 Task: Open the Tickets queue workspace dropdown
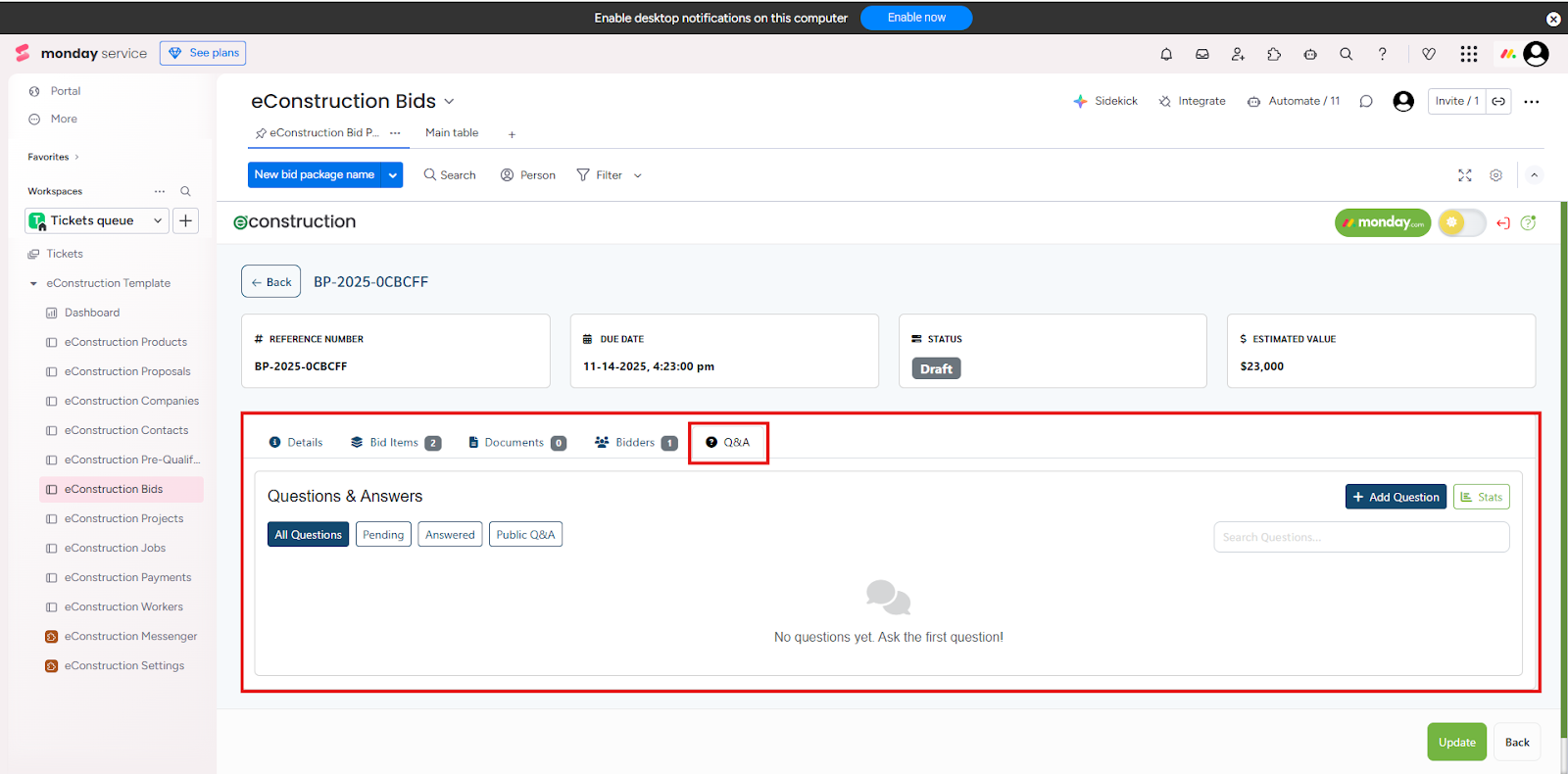97,220
